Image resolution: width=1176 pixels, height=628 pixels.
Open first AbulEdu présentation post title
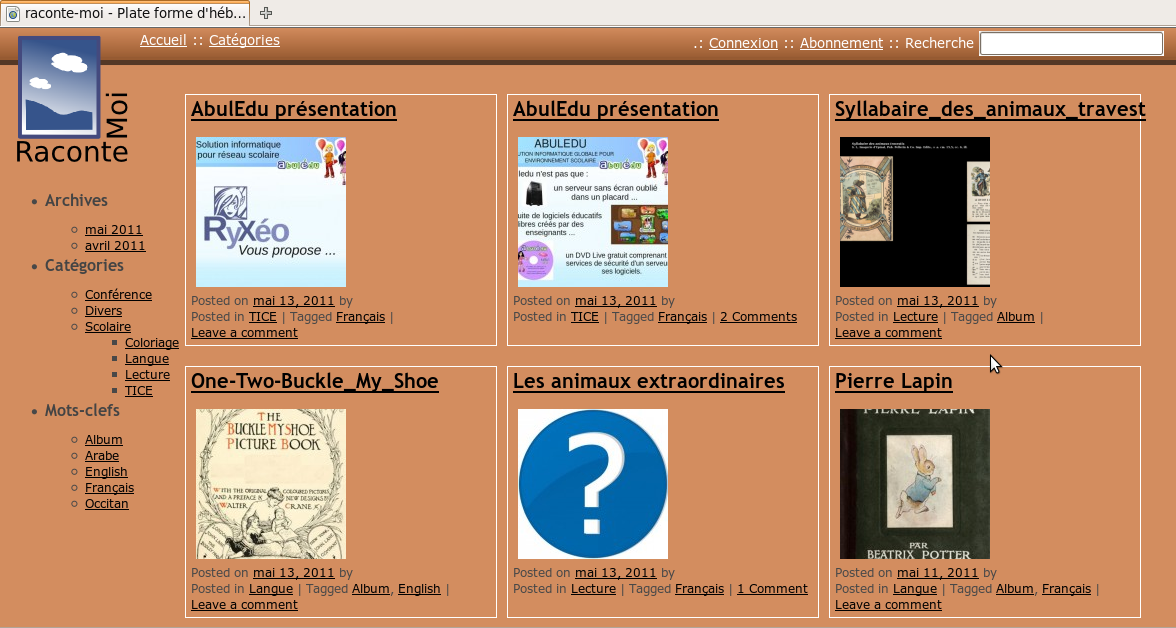pos(293,110)
